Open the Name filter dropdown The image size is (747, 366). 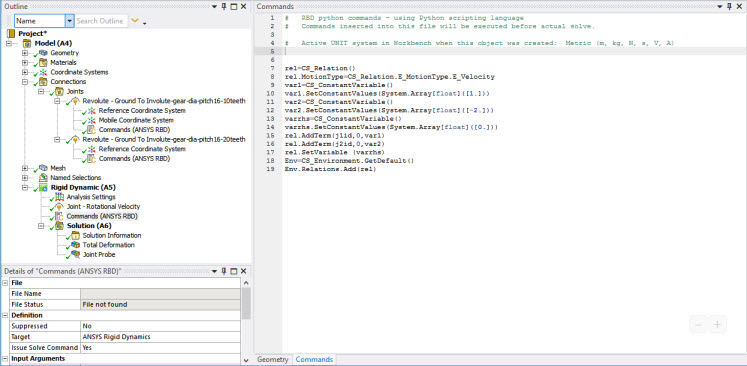click(70, 21)
